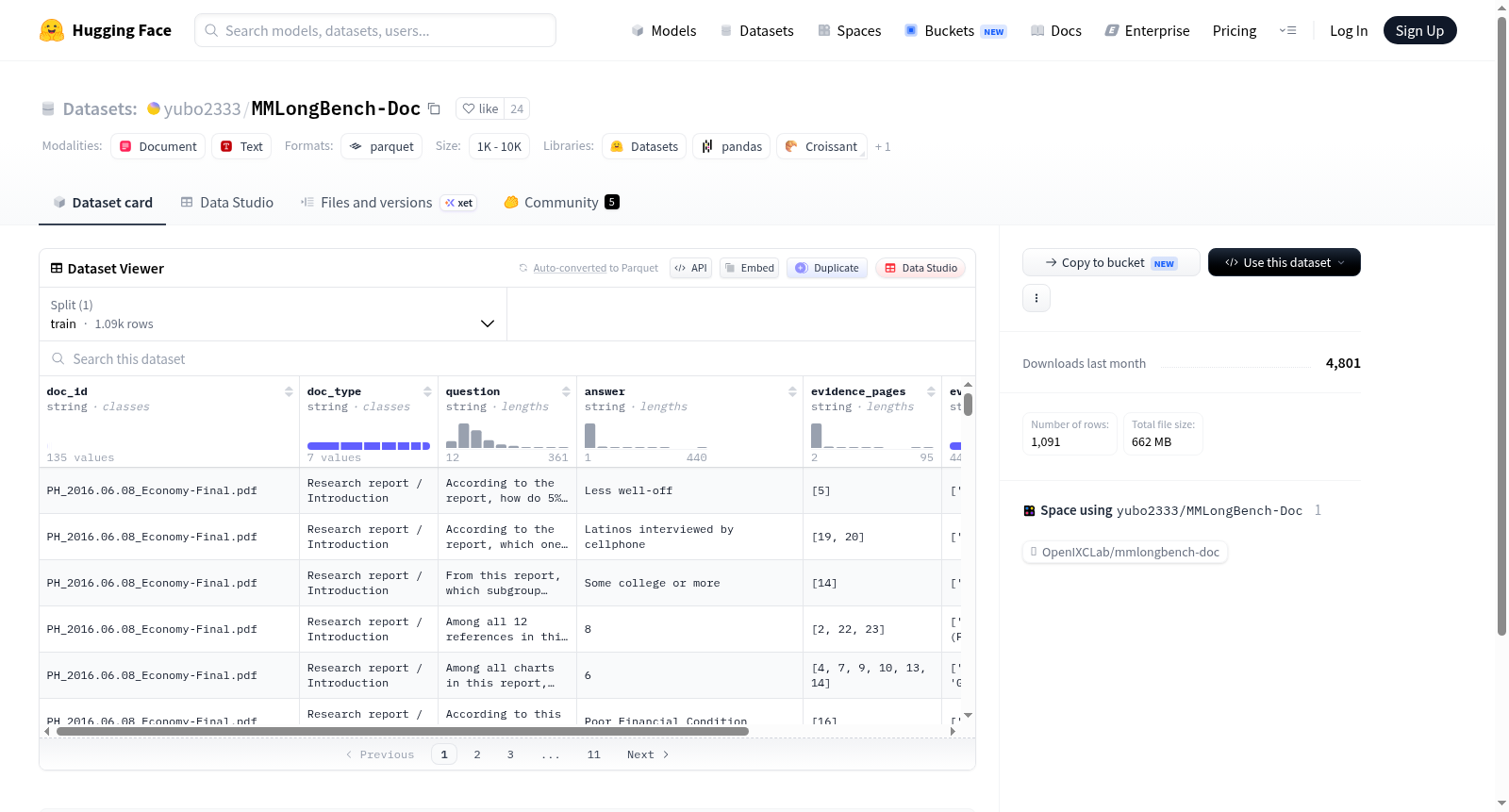Click the doc_type histogram bar
The height and width of the screenshot is (812, 1509).
[x=369, y=446]
